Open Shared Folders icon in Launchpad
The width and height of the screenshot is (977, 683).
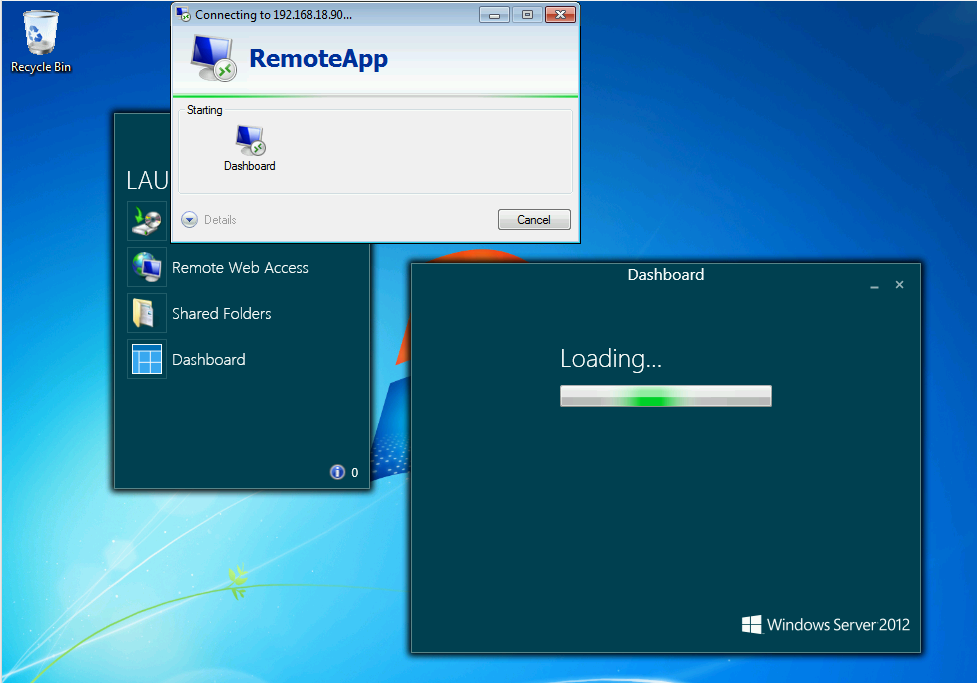pos(147,313)
